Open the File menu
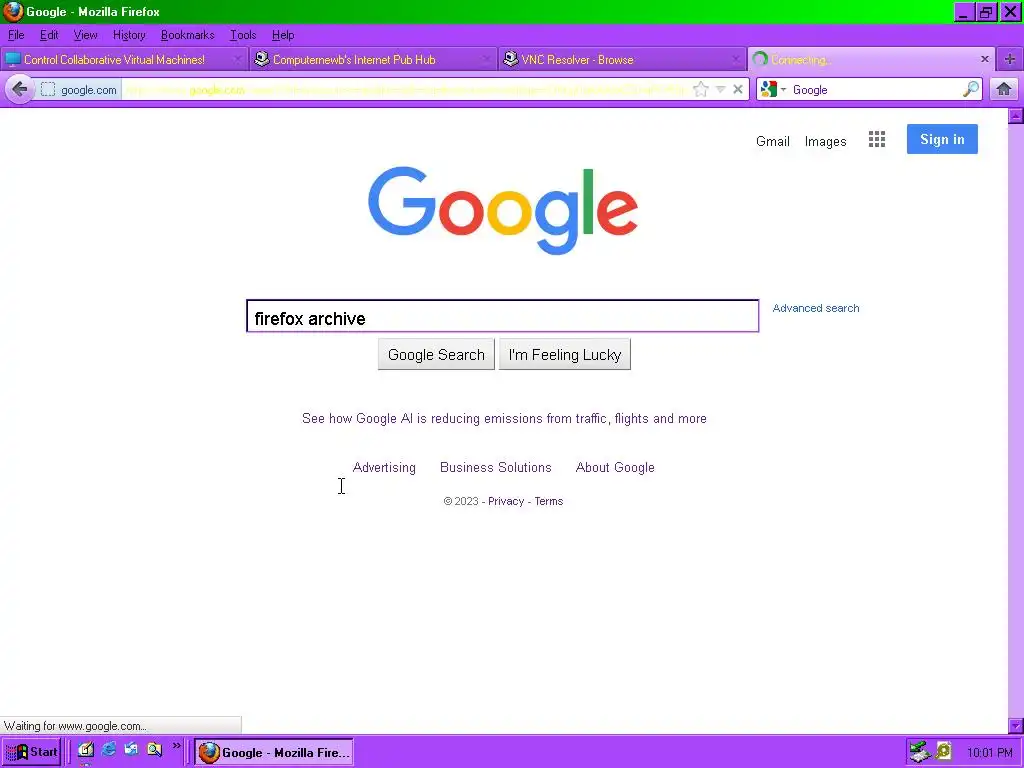 point(16,35)
